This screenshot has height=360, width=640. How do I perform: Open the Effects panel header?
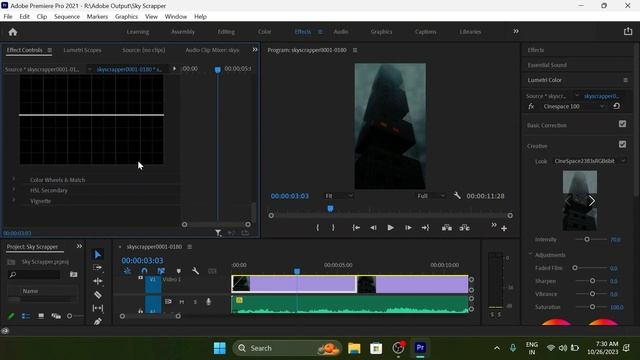[x=536, y=50]
